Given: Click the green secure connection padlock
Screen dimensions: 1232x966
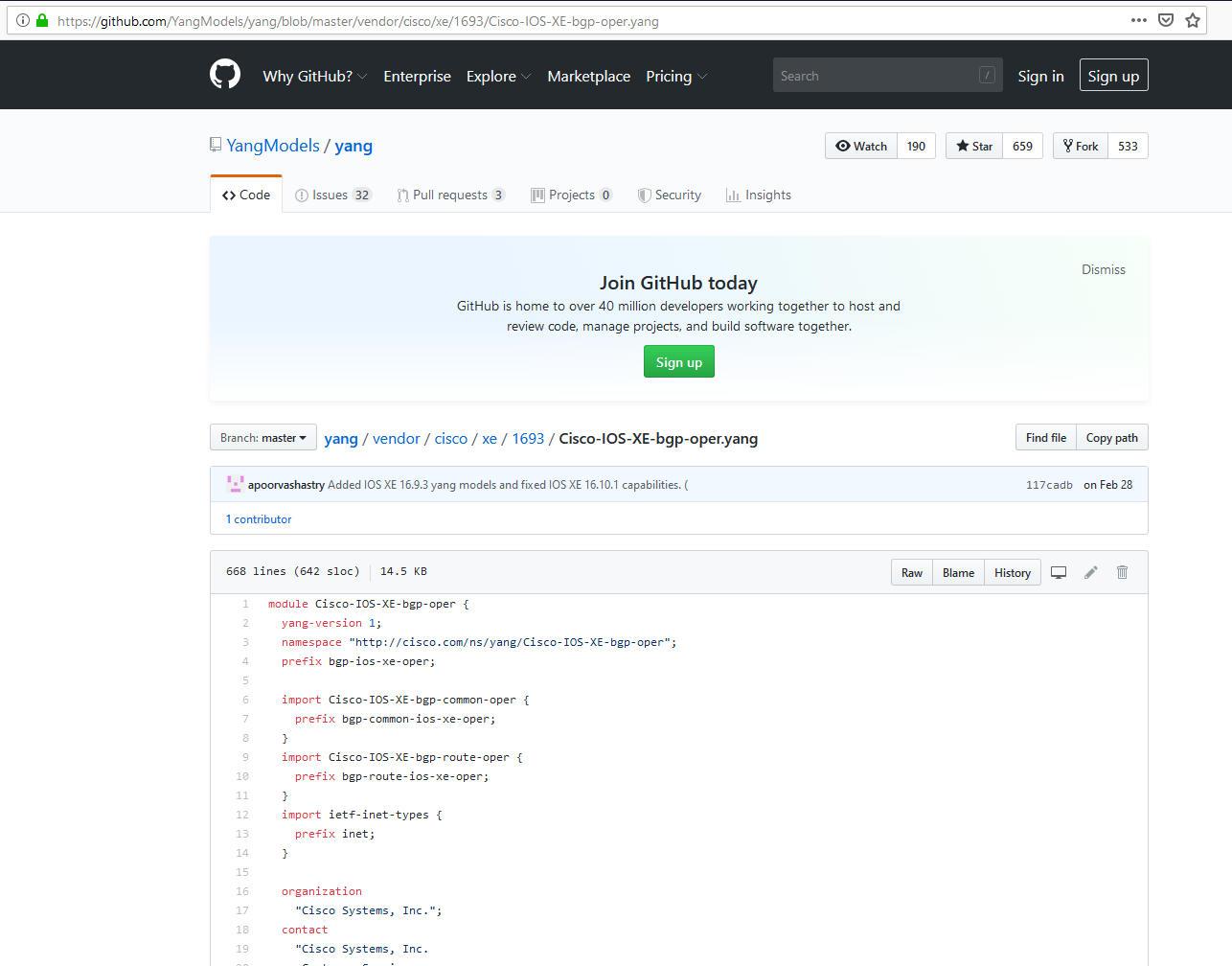Looking at the screenshot, I should 42,20.
